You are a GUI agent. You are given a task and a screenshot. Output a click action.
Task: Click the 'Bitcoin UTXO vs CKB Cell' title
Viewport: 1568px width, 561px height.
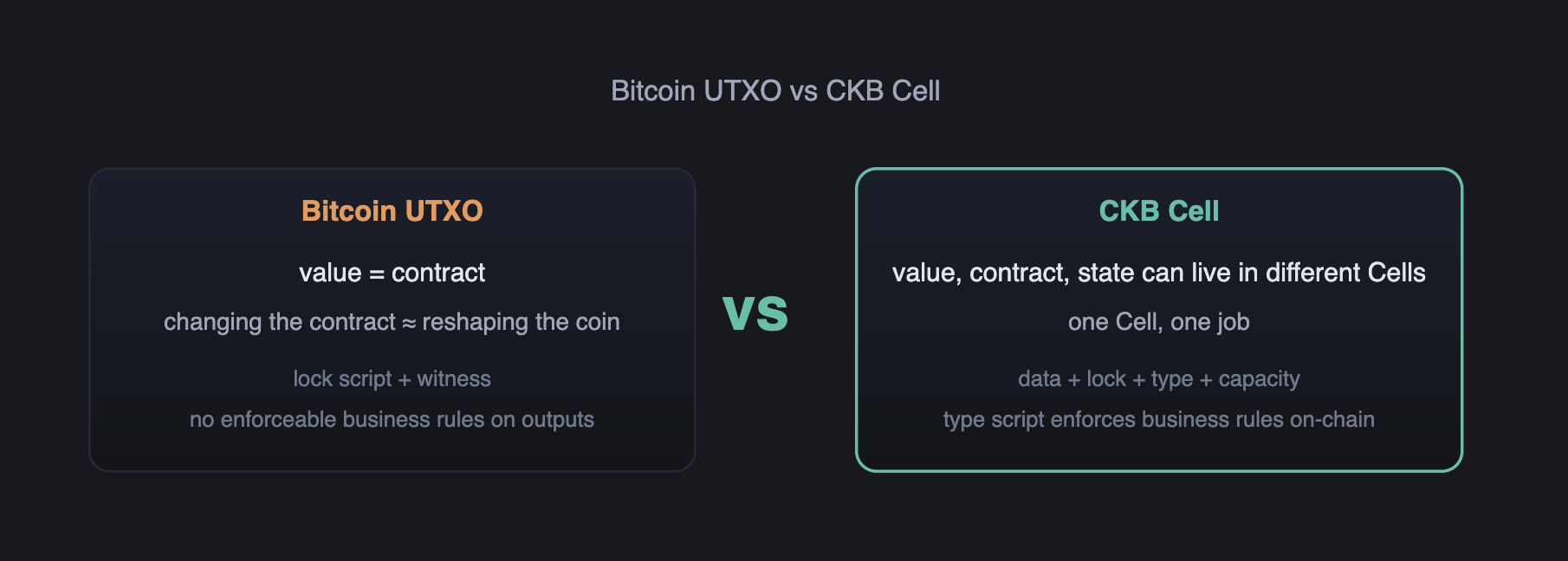[775, 91]
